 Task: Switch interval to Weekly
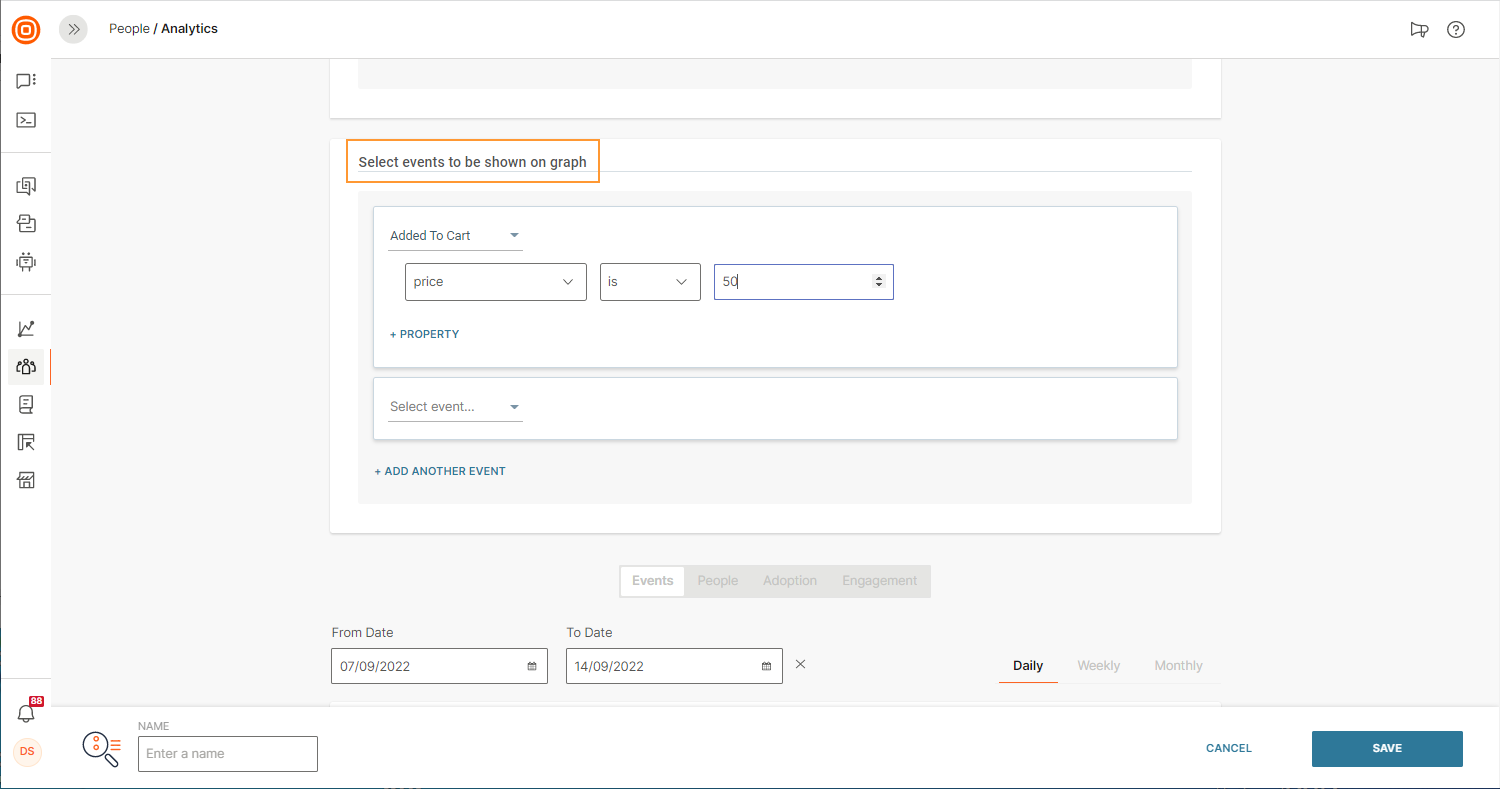click(x=1098, y=666)
